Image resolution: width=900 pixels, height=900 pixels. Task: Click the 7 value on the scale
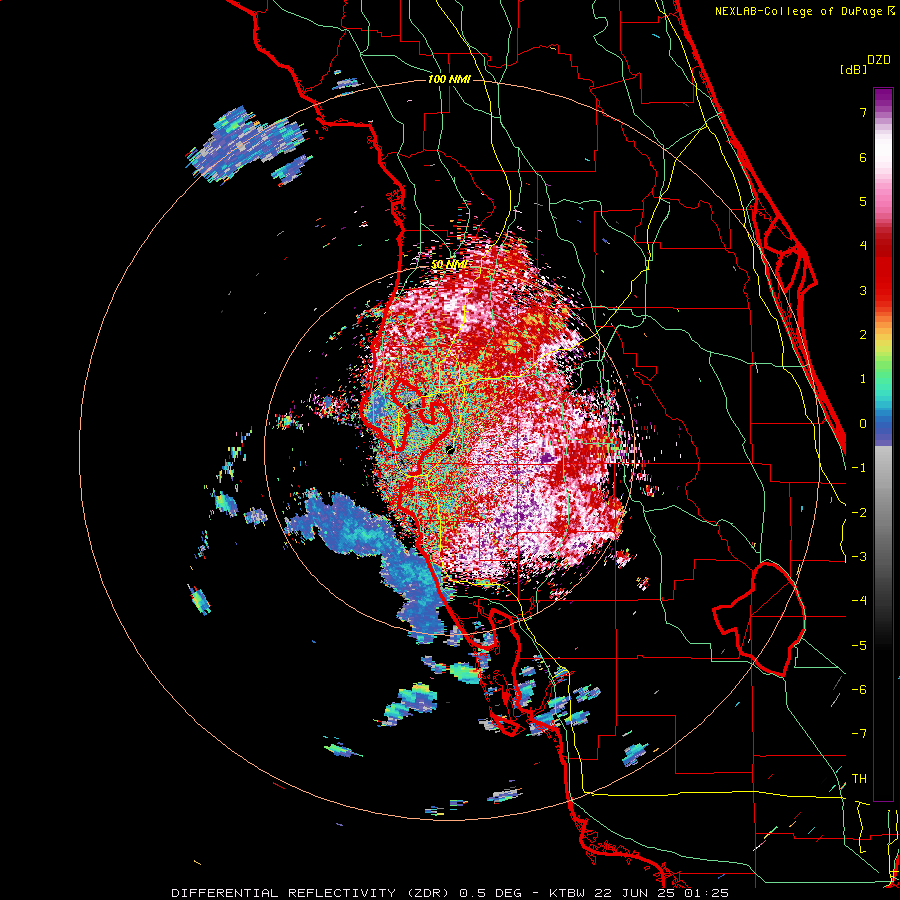[x=863, y=112]
